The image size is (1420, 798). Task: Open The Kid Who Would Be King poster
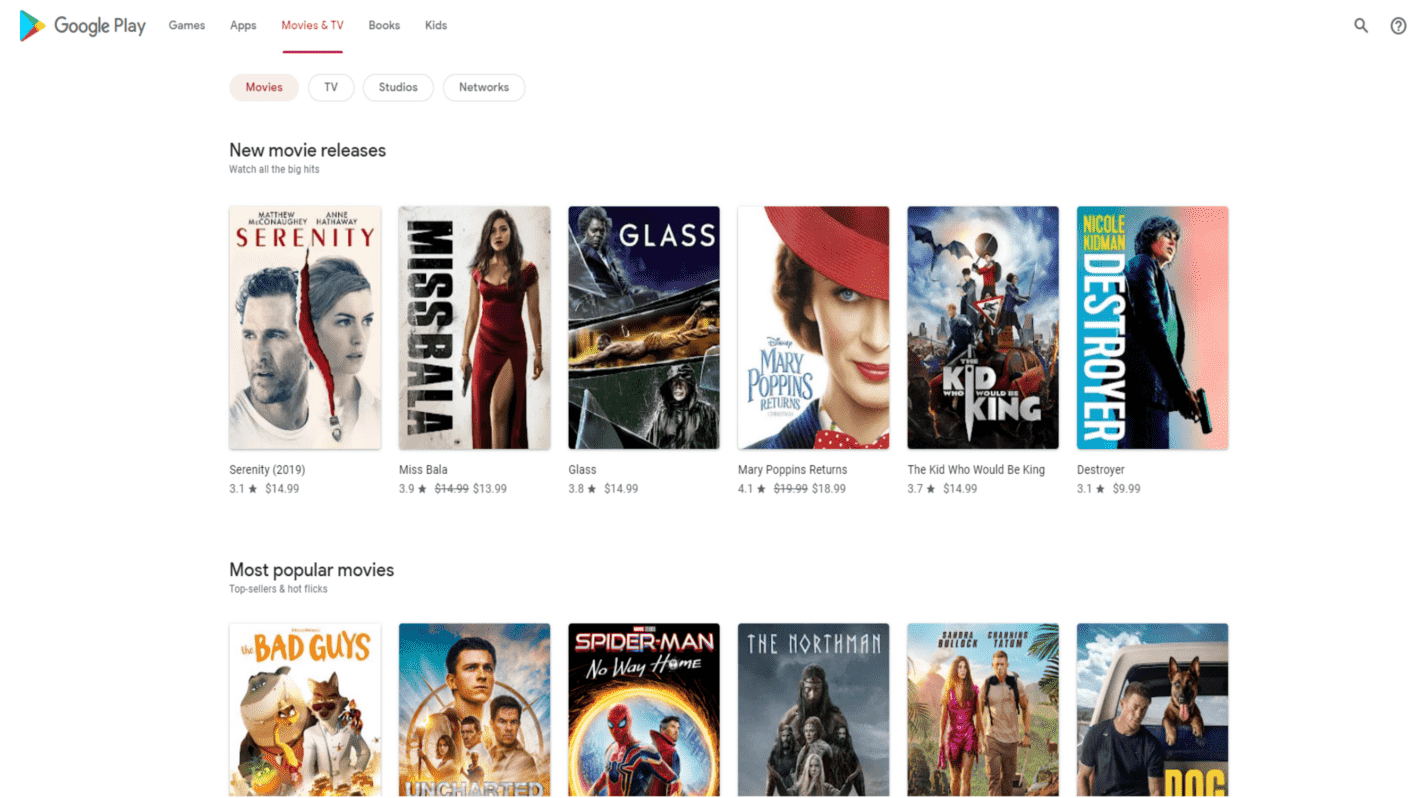[983, 328]
